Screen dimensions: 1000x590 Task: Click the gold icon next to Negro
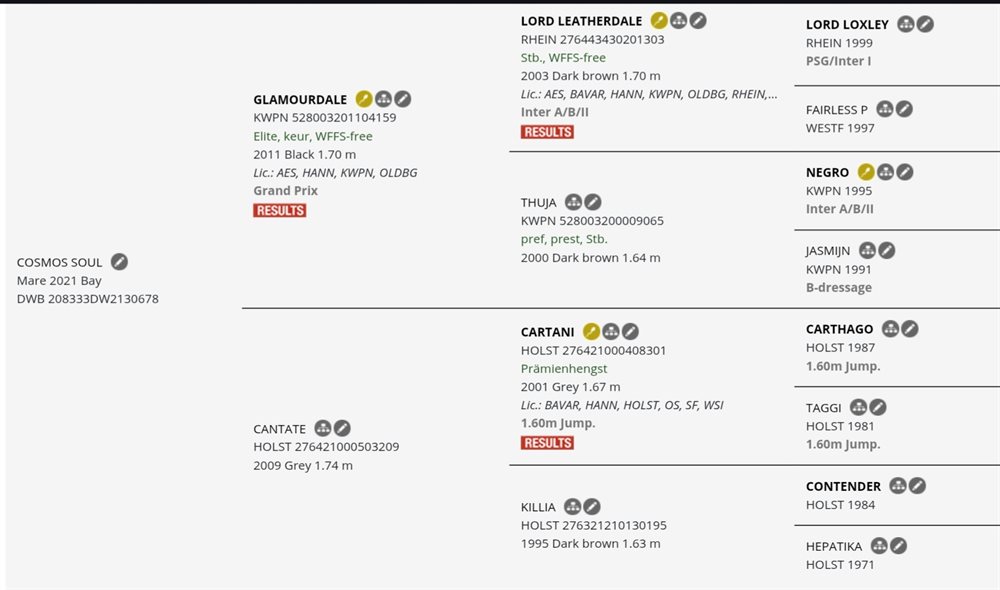[x=866, y=172]
